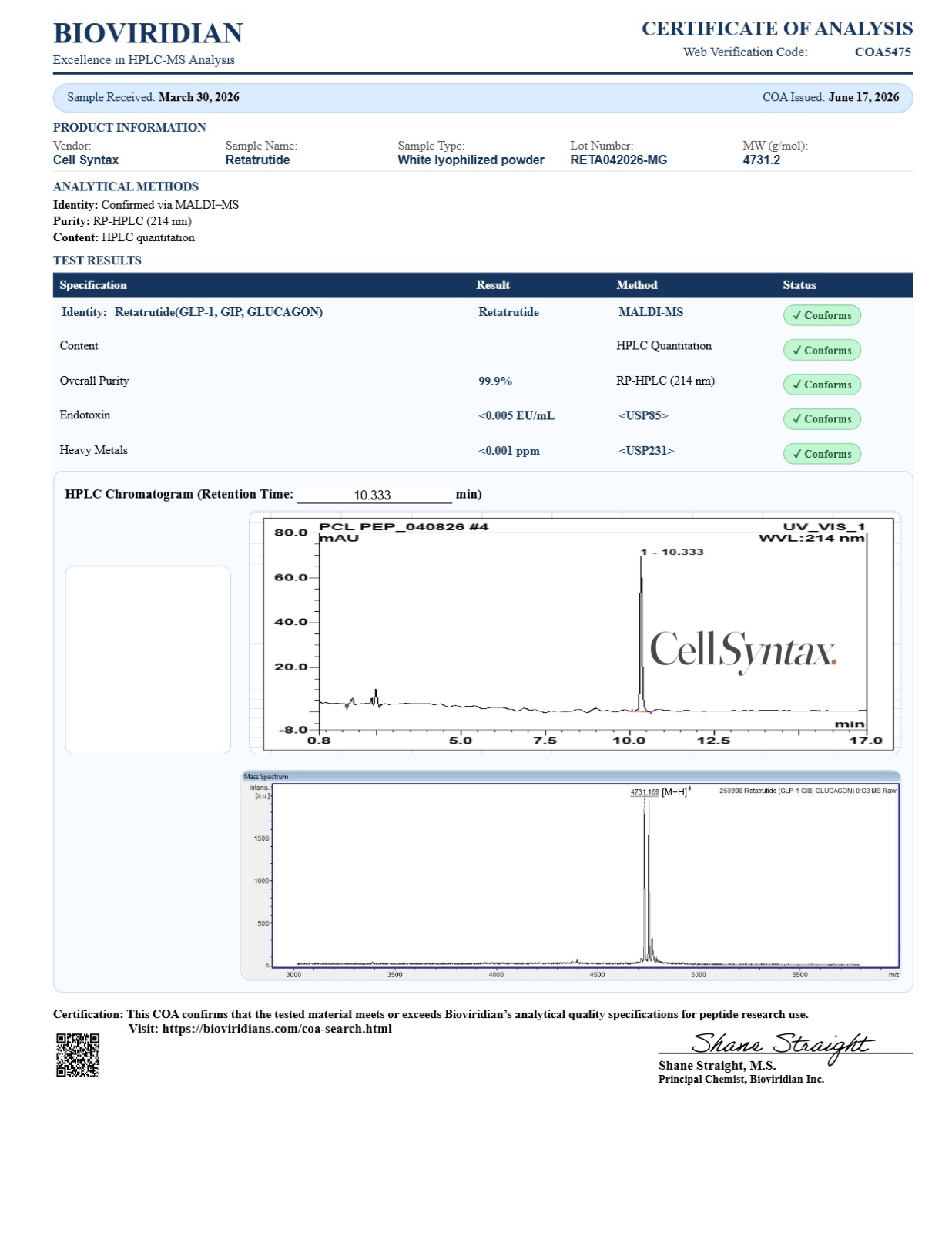Click the Conforms badge for Overall Purity
The height and width of the screenshot is (1233, 952).
pyautogui.click(x=822, y=385)
